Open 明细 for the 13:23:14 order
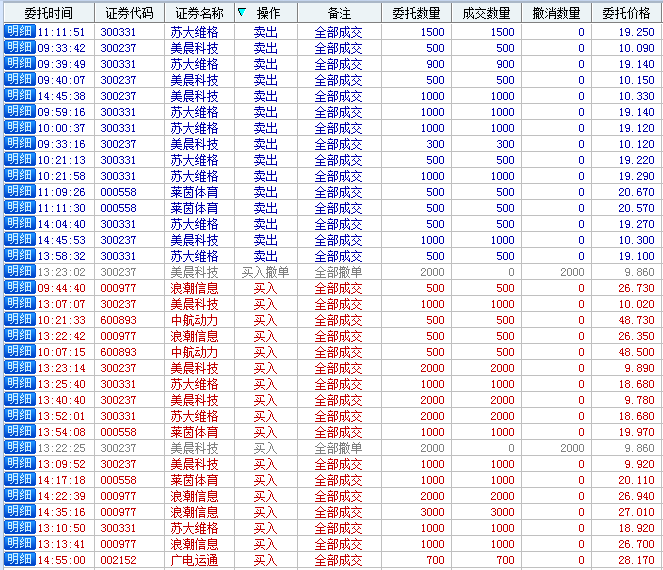 coord(19,367)
